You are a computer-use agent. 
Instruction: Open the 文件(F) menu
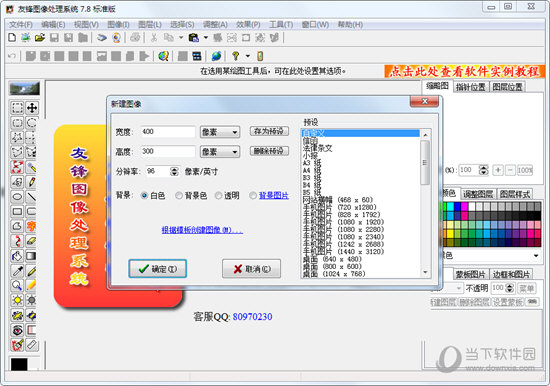[x=21, y=25]
